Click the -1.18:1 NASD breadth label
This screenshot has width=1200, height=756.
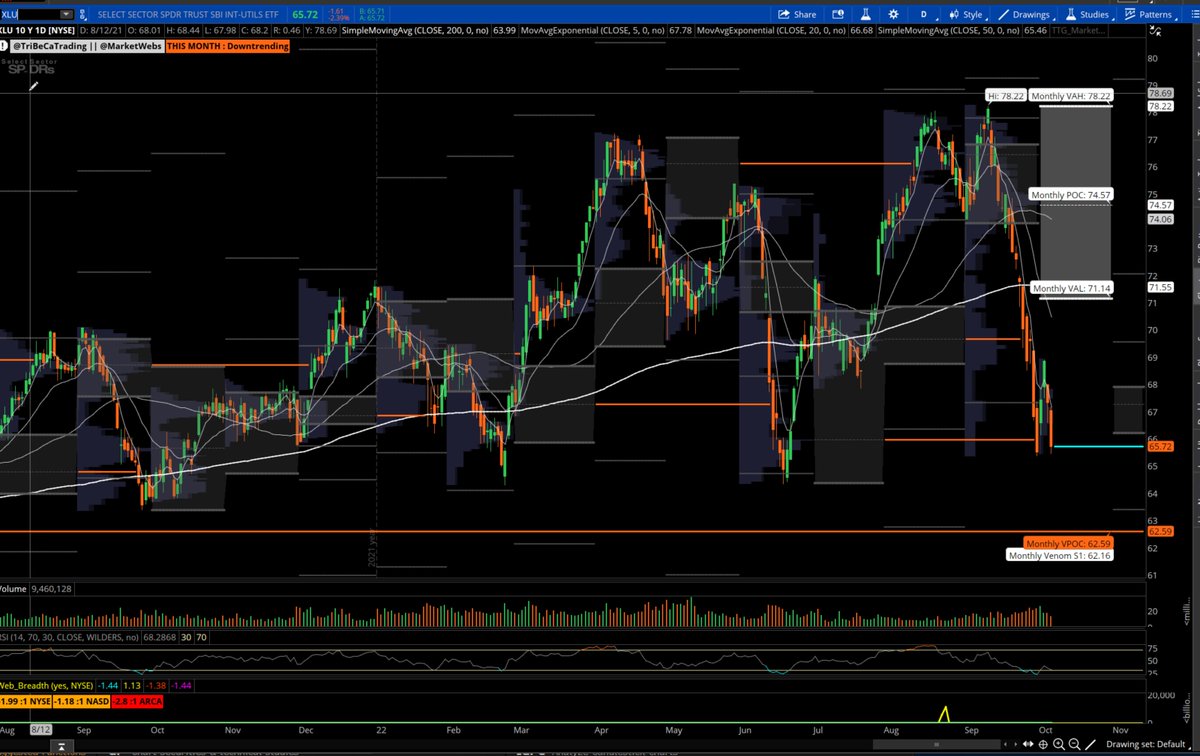coord(80,702)
